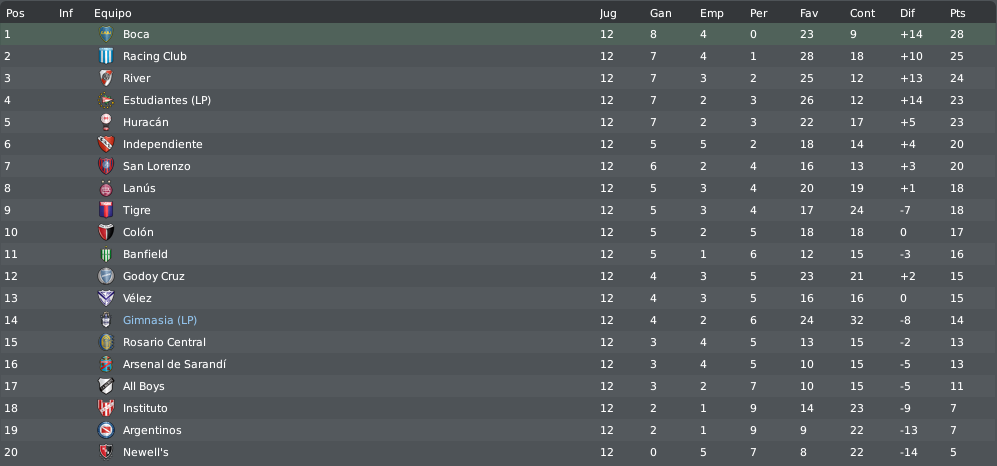Open the Huracán team name
The width and height of the screenshot is (997, 466).
[146, 122]
